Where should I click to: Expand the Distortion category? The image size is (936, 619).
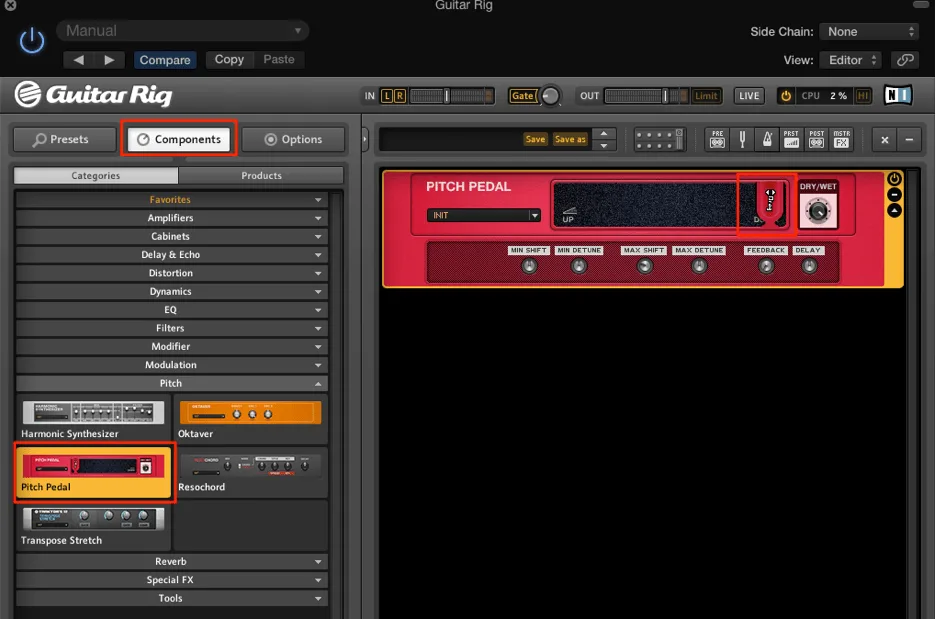(172, 273)
